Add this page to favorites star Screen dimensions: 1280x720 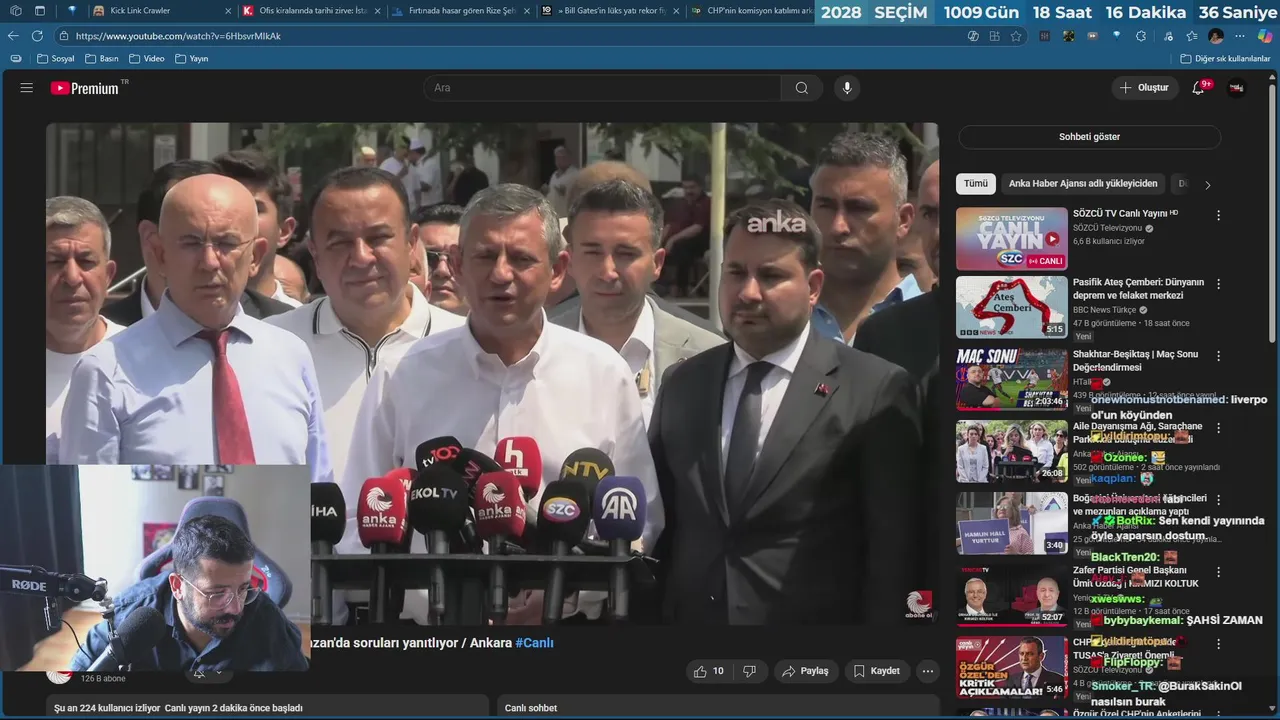tap(1016, 36)
